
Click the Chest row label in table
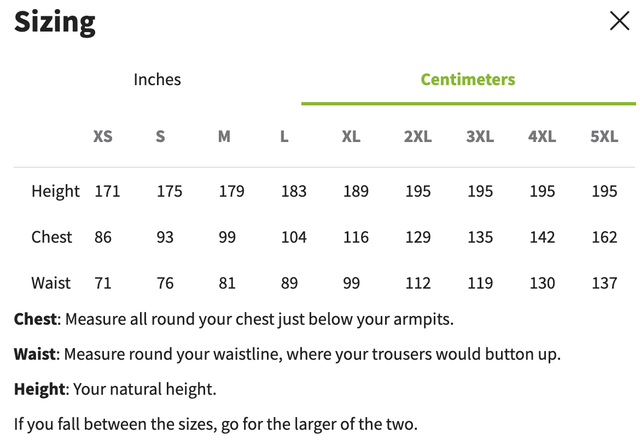(52, 237)
